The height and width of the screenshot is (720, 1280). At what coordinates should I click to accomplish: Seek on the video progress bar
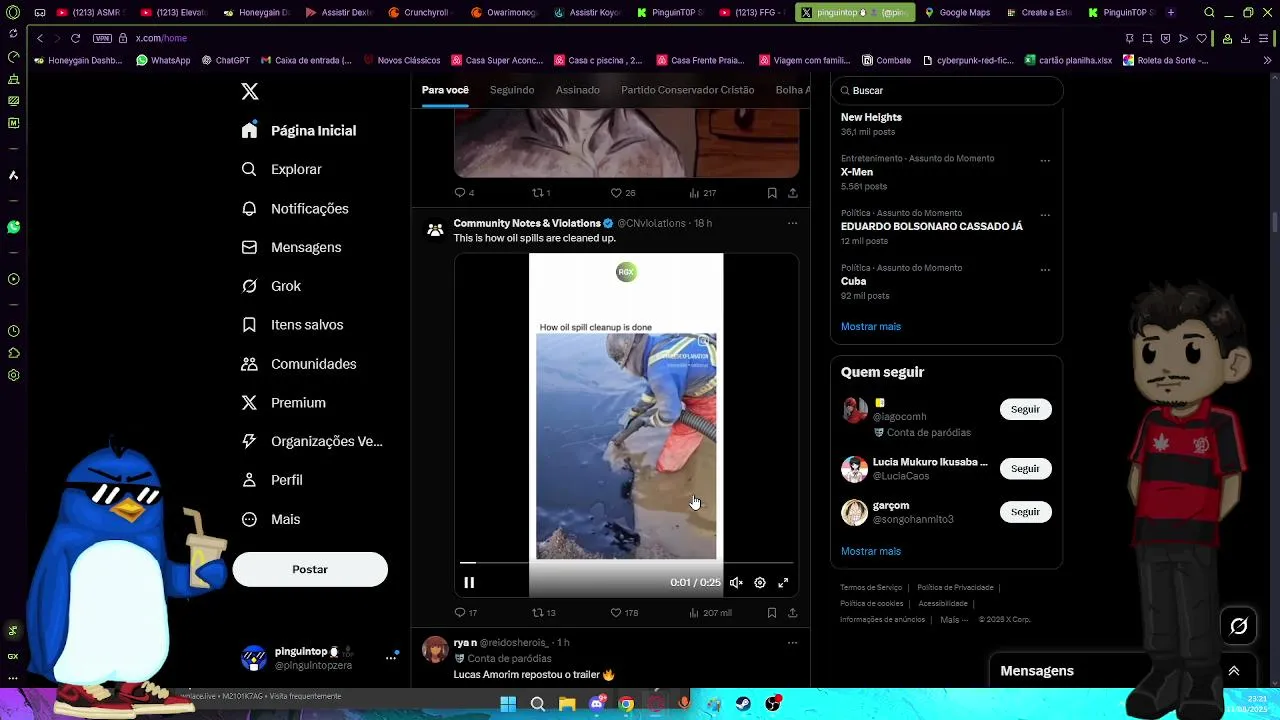(626, 563)
